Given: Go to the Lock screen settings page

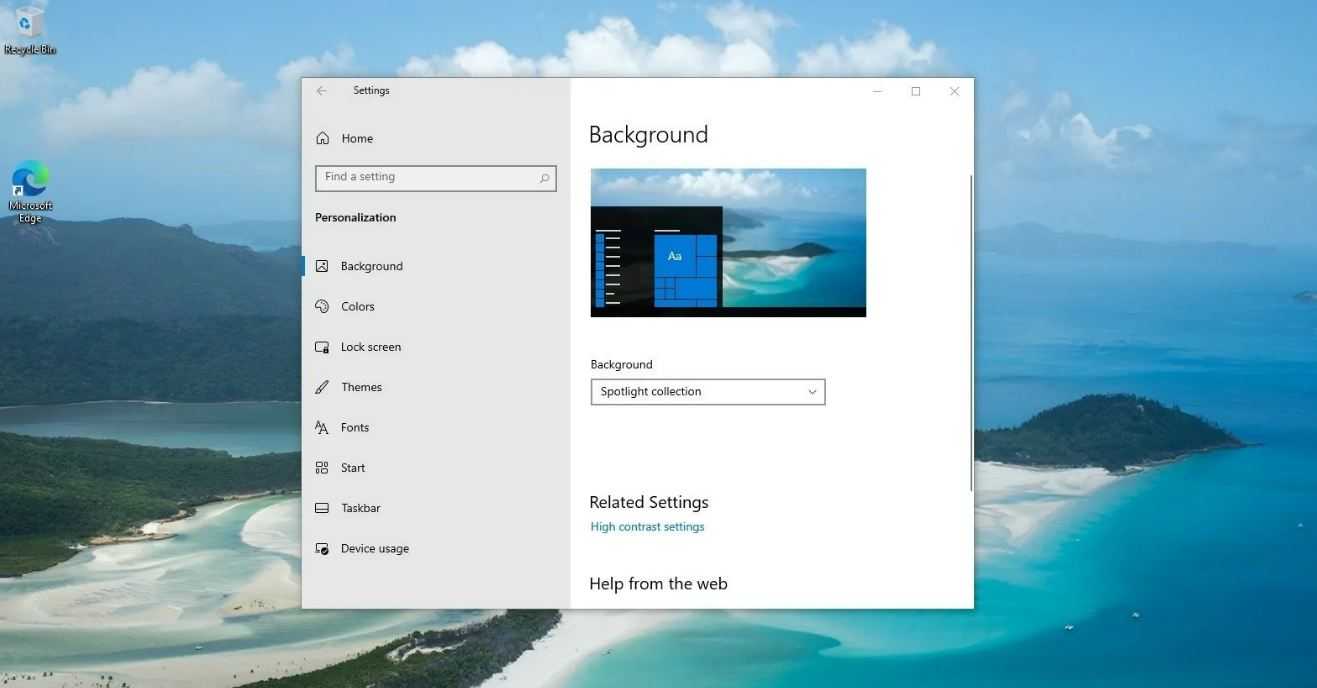Looking at the screenshot, I should pyautogui.click(x=370, y=347).
